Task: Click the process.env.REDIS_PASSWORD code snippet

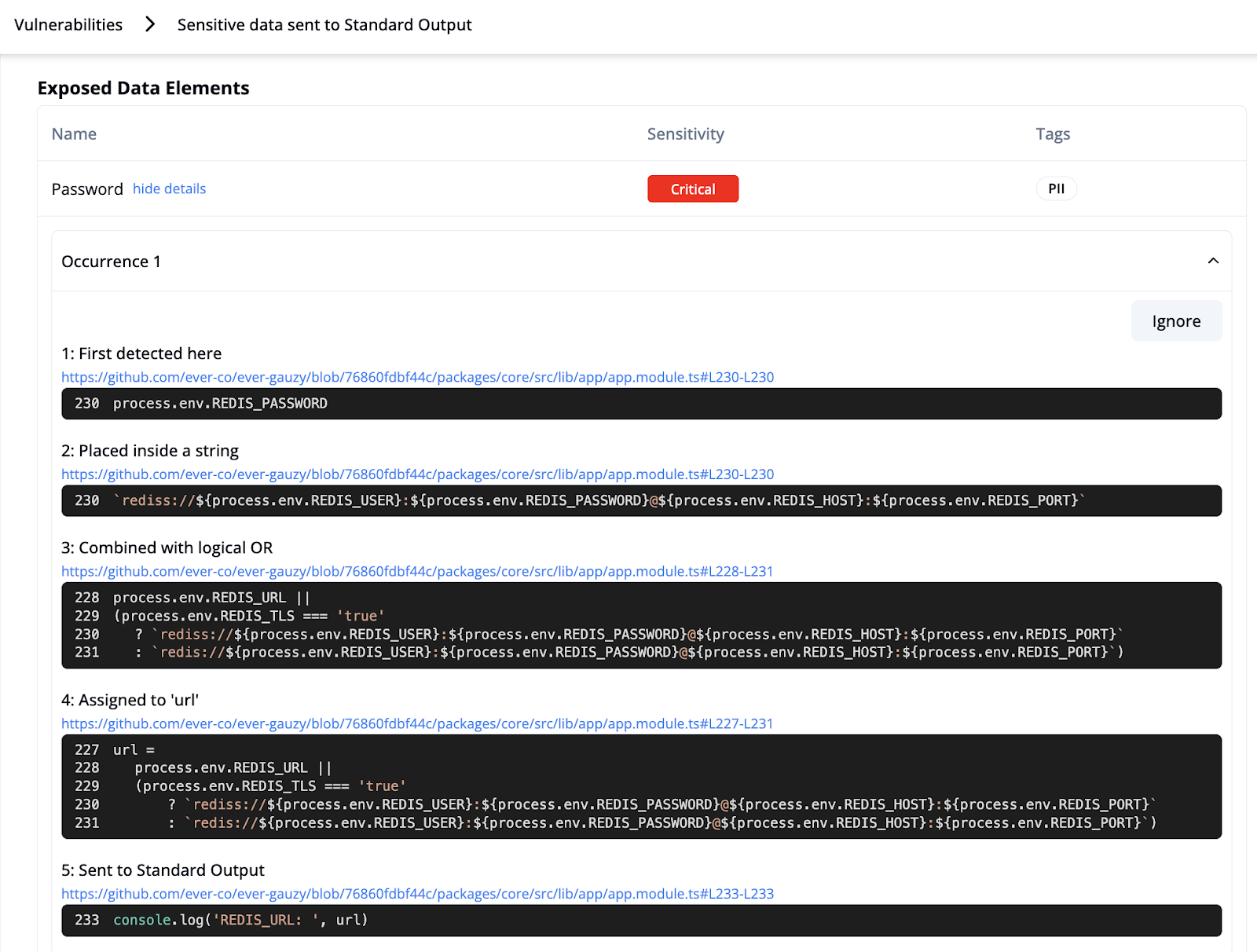Action: tap(220, 404)
